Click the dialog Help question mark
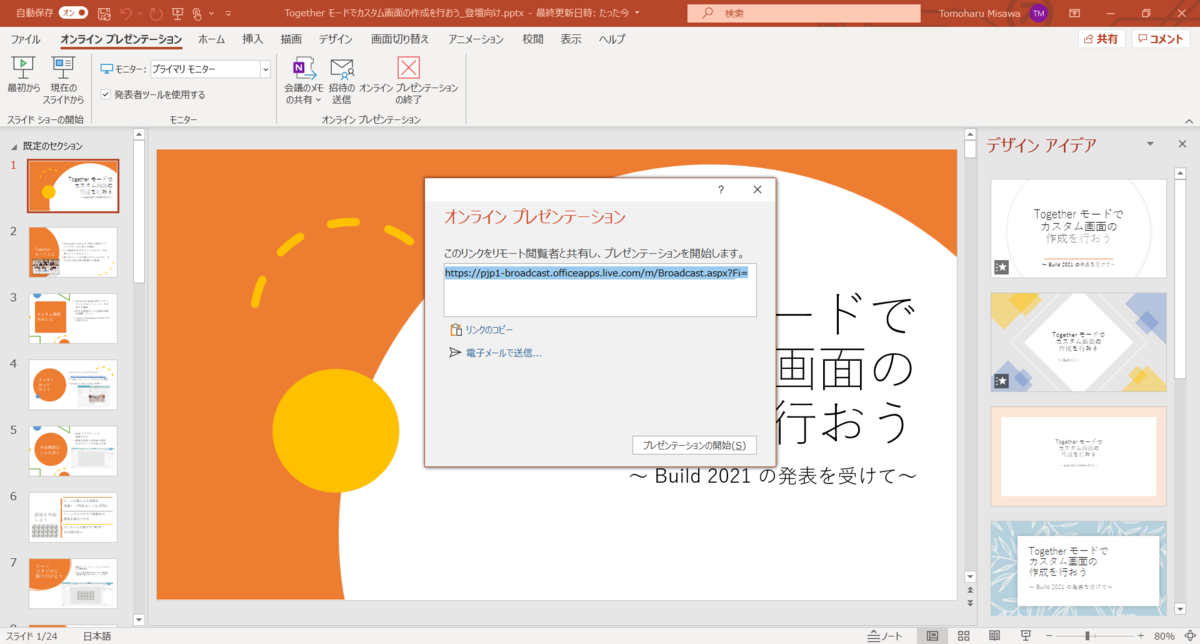This screenshot has height=644, width=1200. click(x=721, y=189)
